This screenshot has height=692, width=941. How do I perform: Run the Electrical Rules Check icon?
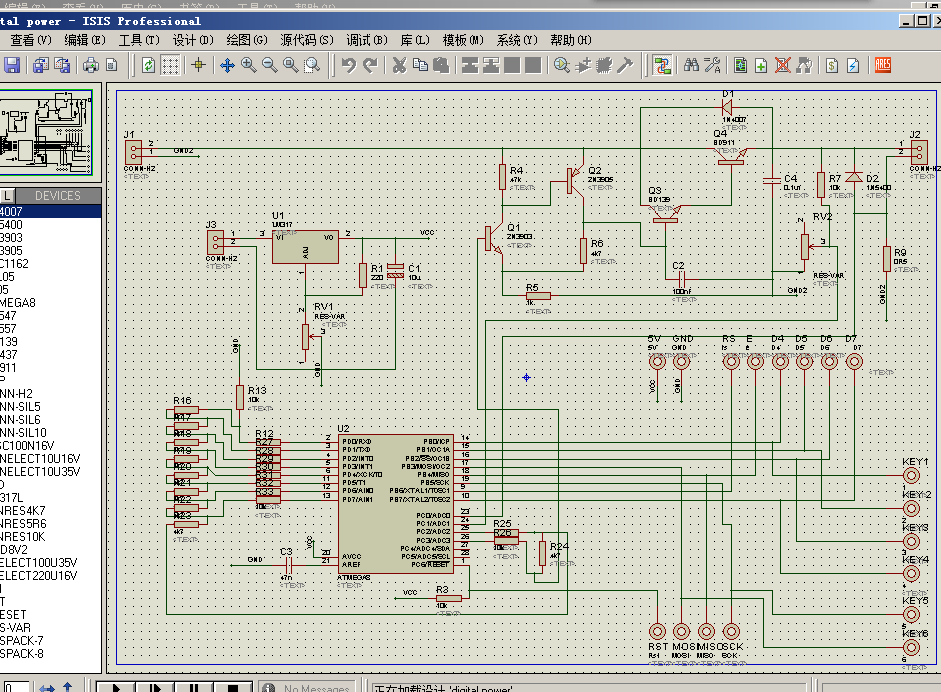853,65
